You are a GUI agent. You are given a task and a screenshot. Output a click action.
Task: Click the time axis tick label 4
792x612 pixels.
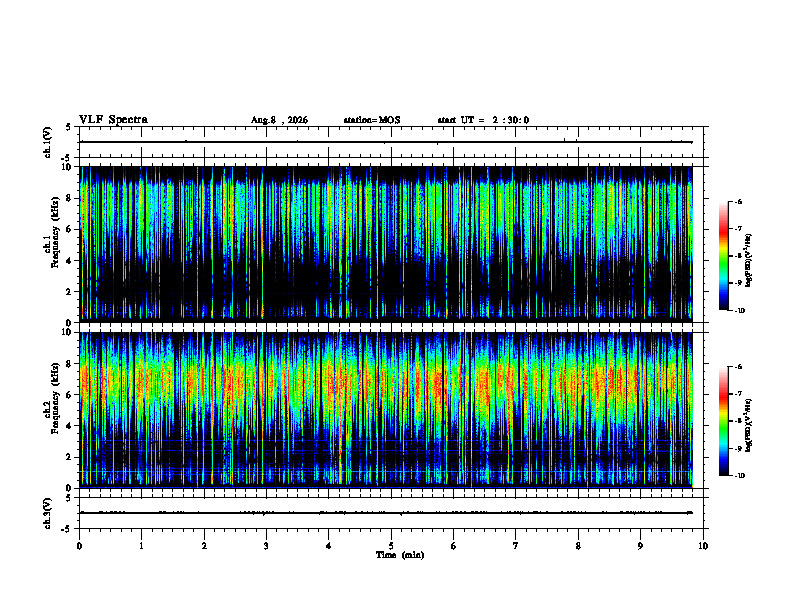pyautogui.click(x=329, y=546)
